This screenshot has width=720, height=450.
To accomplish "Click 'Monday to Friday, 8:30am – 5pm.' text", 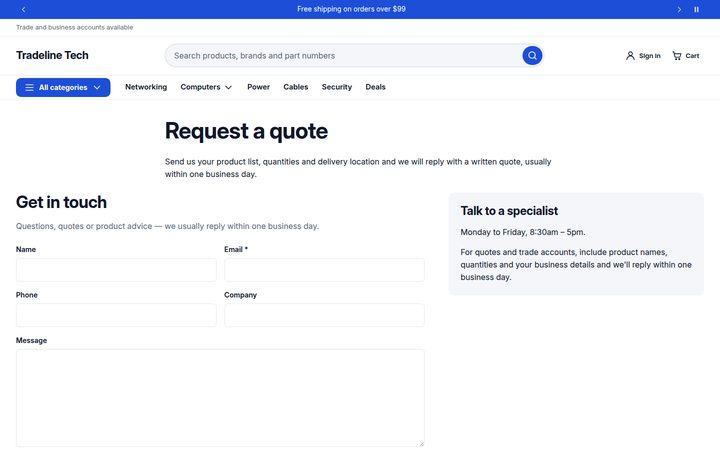I will pyautogui.click(x=523, y=232).
